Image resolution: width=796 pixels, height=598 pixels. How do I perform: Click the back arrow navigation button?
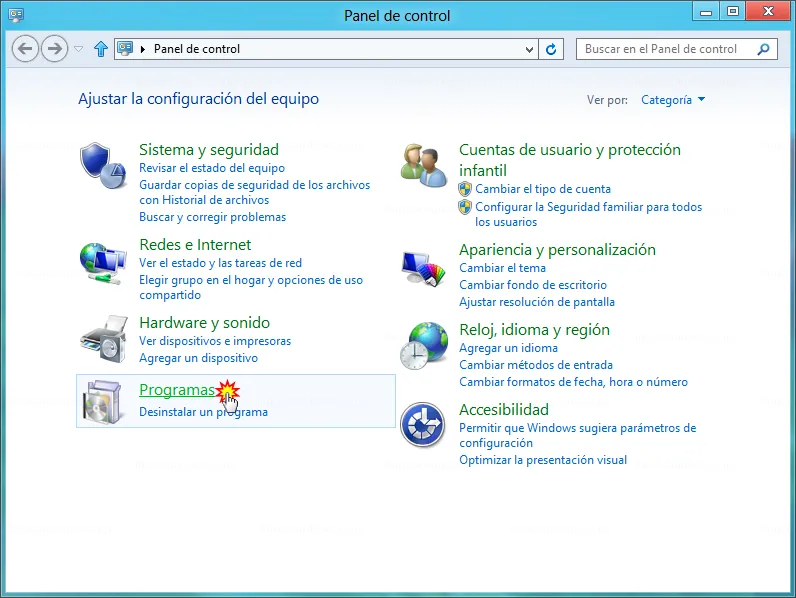tap(25, 49)
